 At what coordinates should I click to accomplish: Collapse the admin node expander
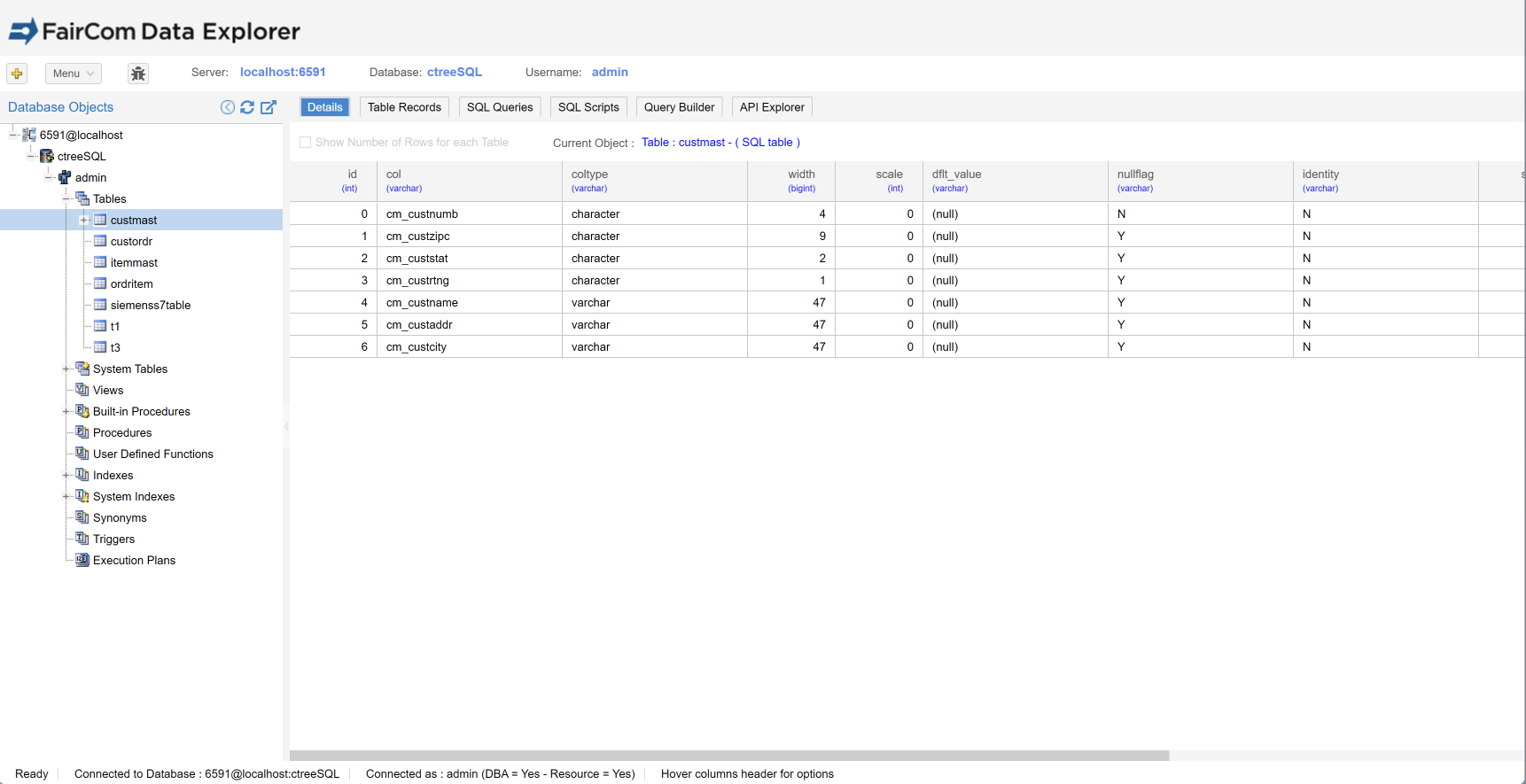[x=49, y=177]
